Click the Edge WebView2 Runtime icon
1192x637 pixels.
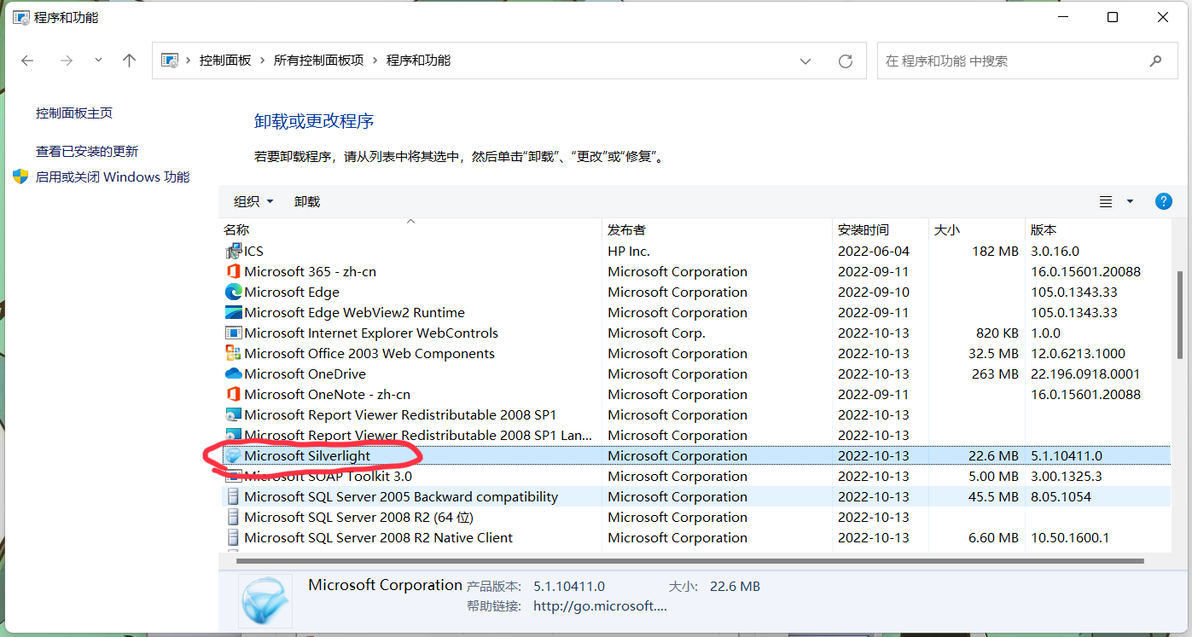(x=233, y=312)
